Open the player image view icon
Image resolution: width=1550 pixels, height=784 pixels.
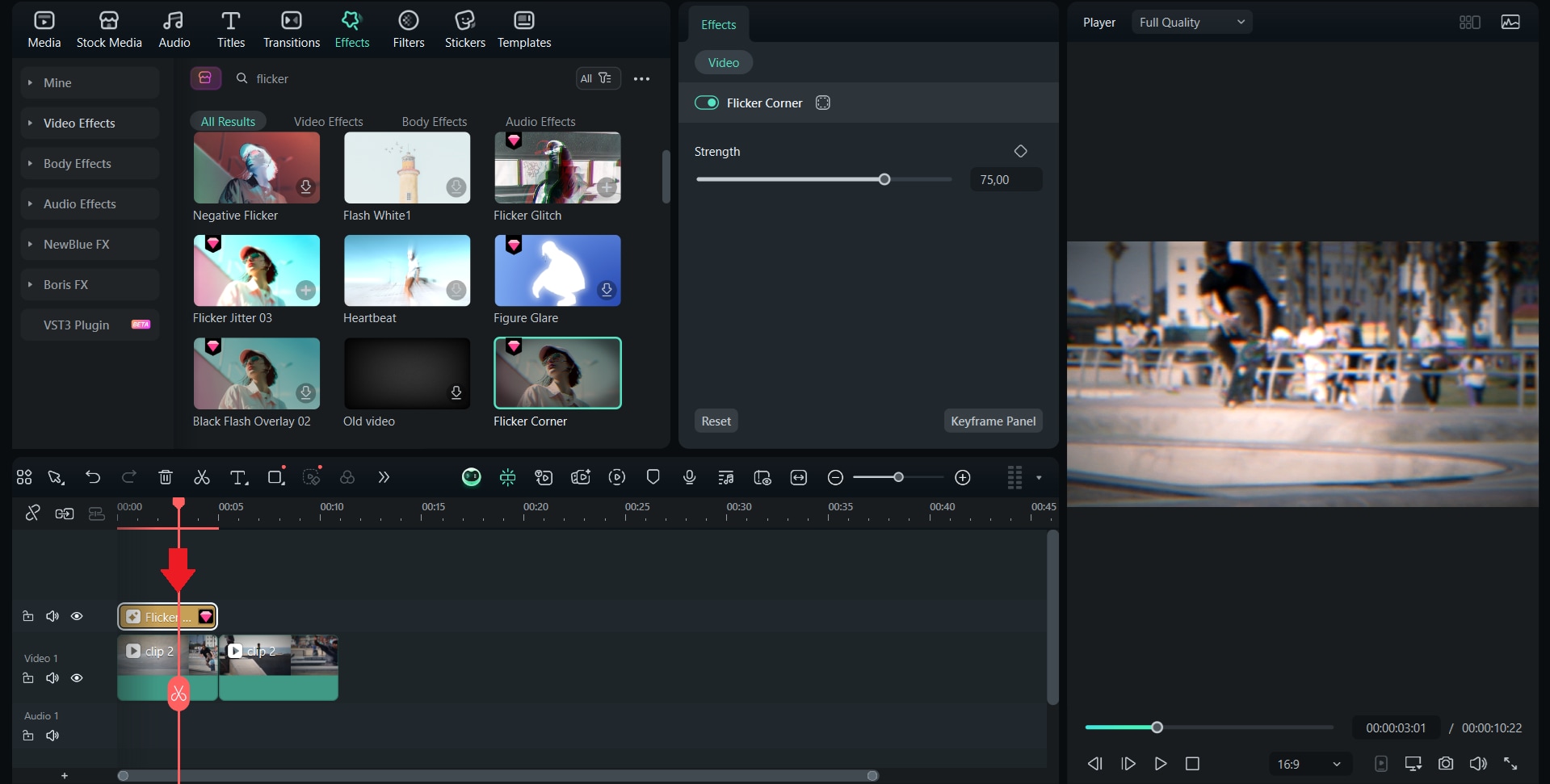click(1510, 22)
